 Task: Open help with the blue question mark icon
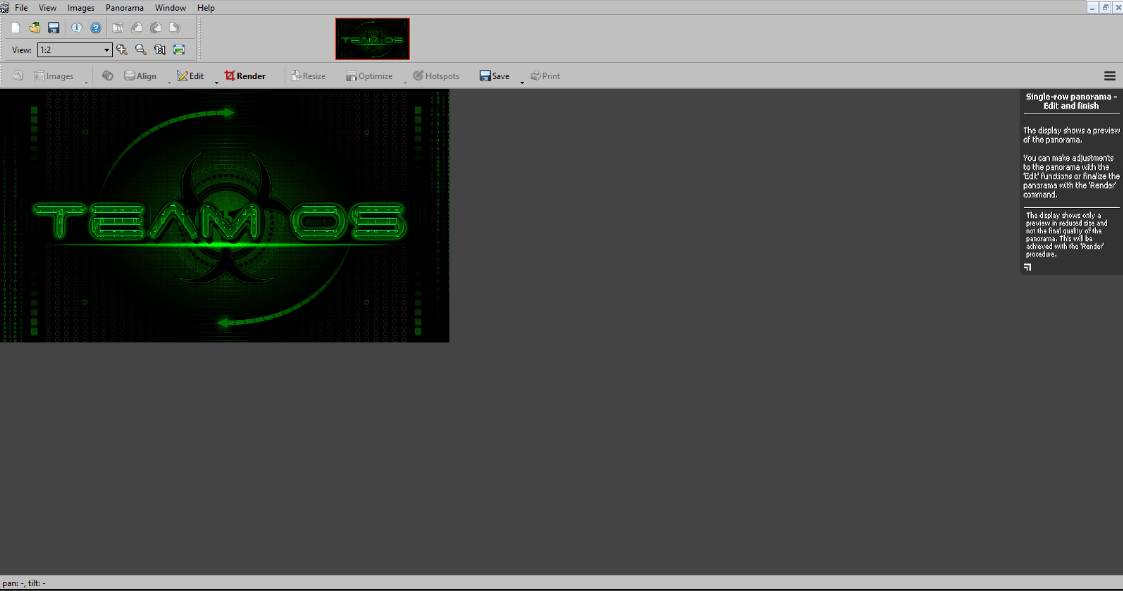[96, 28]
